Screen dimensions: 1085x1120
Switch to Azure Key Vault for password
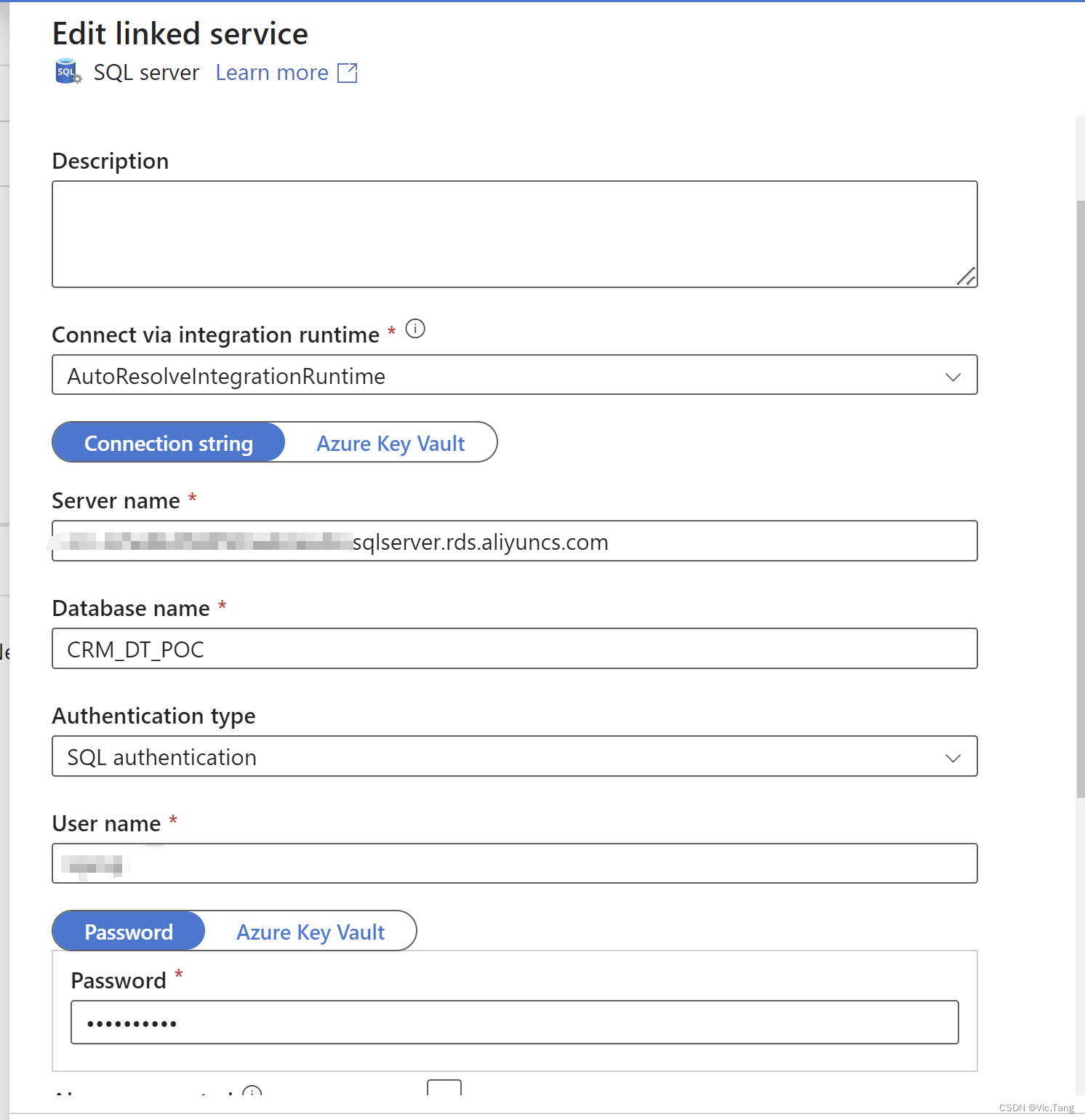coord(310,932)
